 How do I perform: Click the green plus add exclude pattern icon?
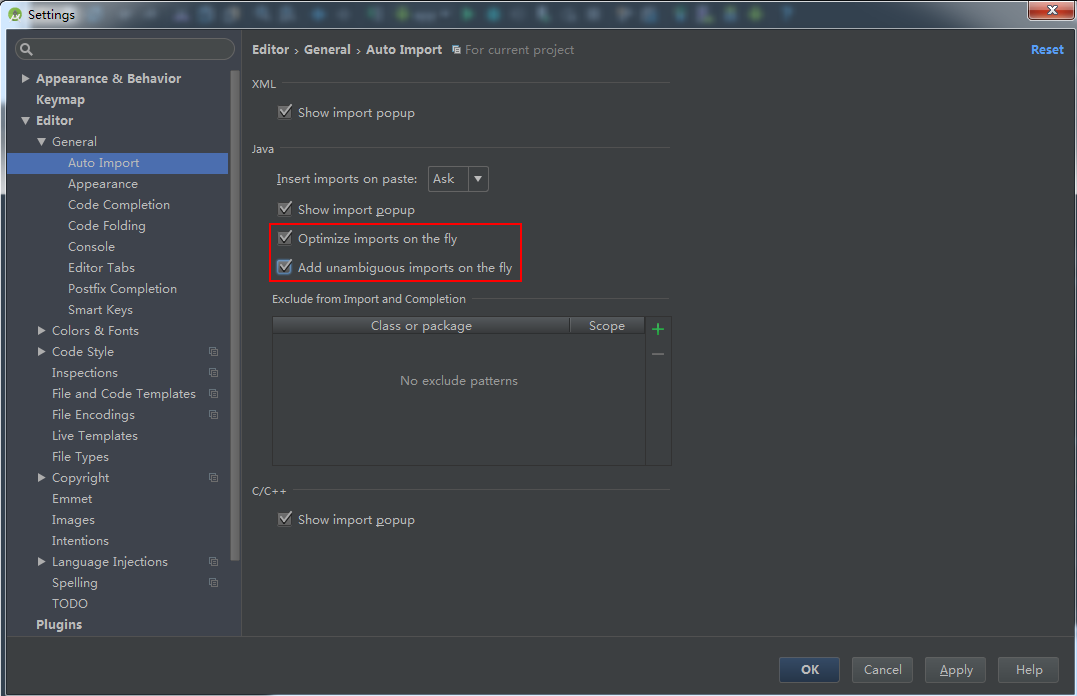[x=657, y=329]
